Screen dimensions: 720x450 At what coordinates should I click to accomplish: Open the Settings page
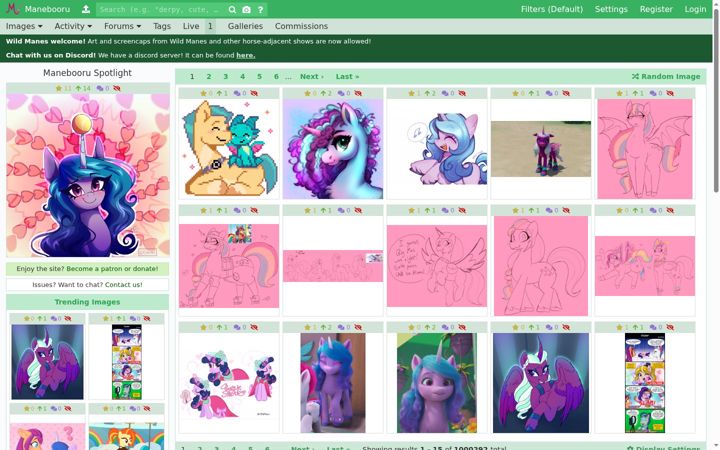click(611, 9)
